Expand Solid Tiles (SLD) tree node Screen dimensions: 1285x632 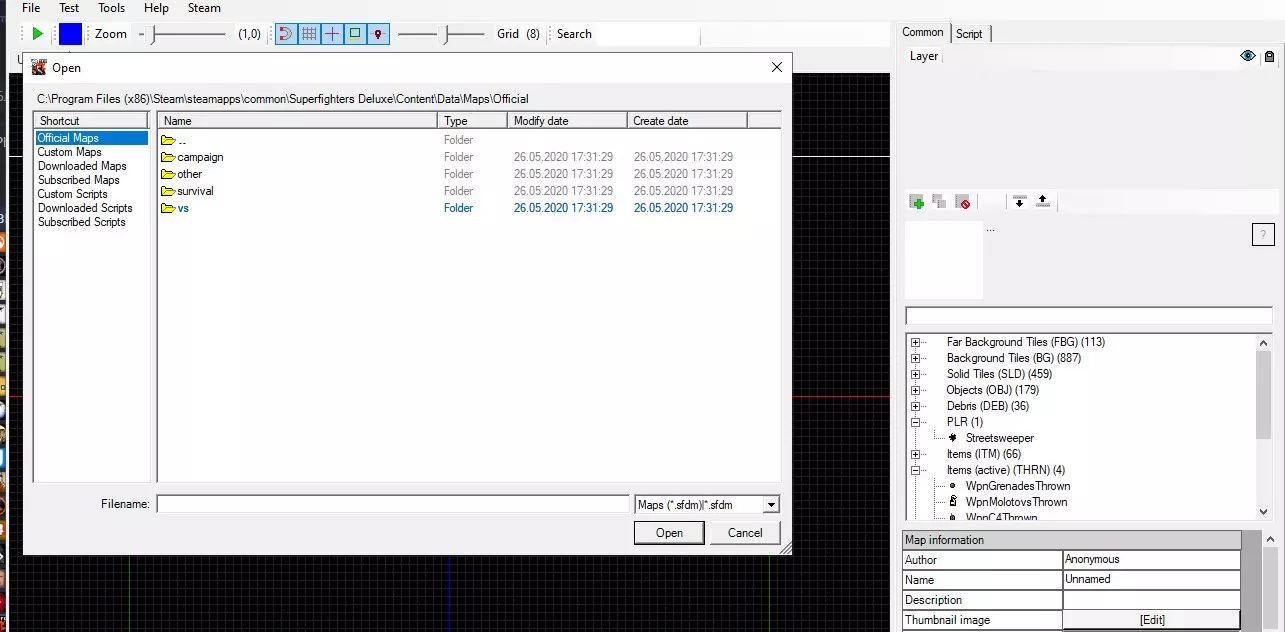(915, 374)
